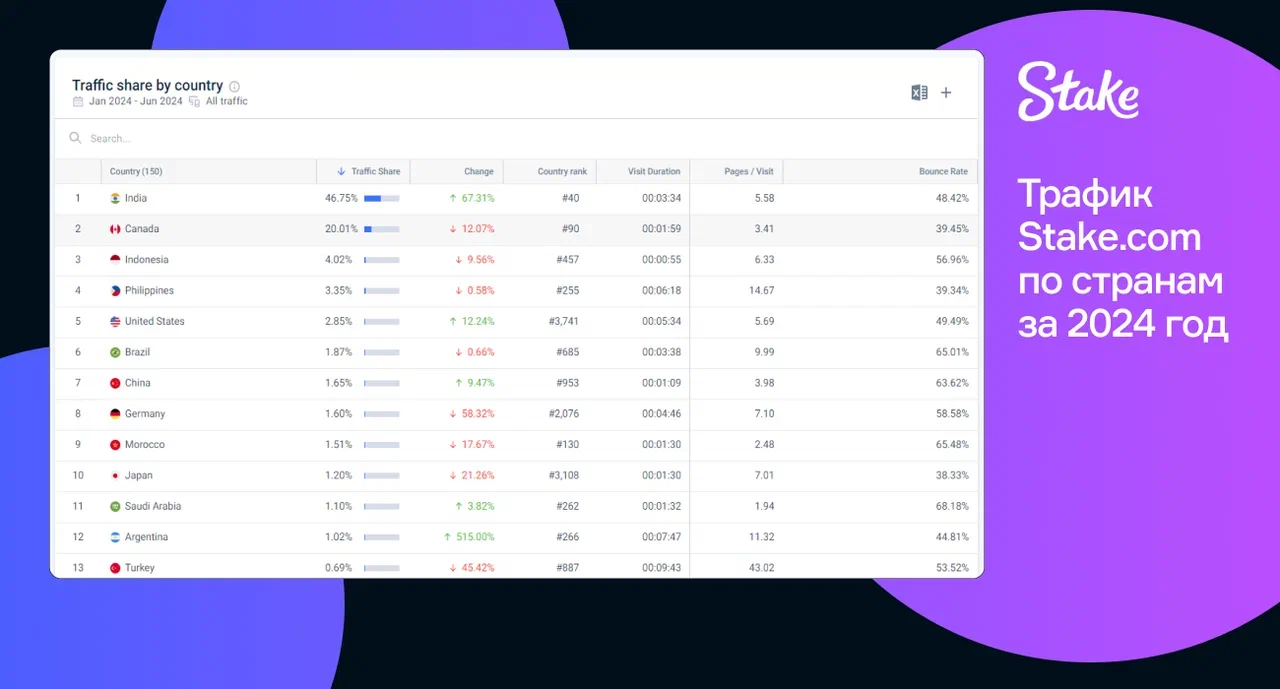This screenshot has width=1280, height=689.
Task: Export the table to Excel
Action: [919, 93]
